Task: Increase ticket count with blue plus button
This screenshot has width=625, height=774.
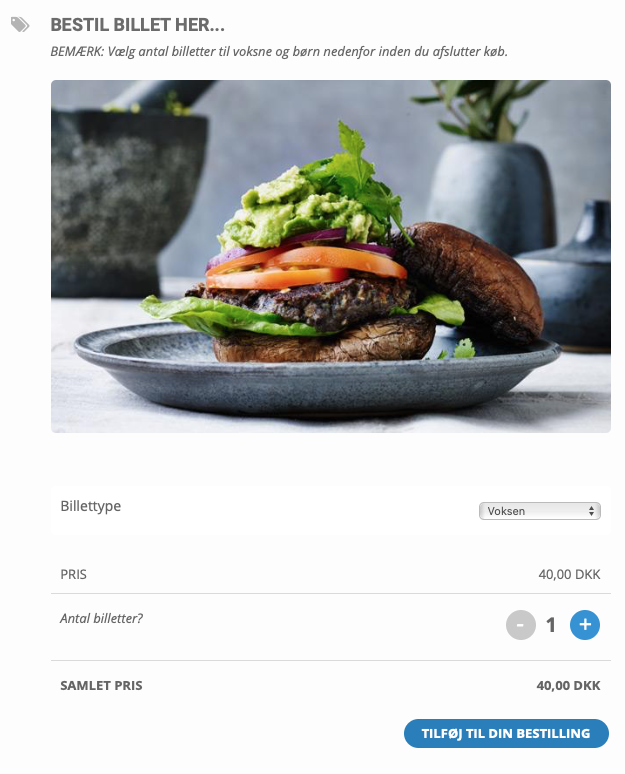Action: point(585,624)
